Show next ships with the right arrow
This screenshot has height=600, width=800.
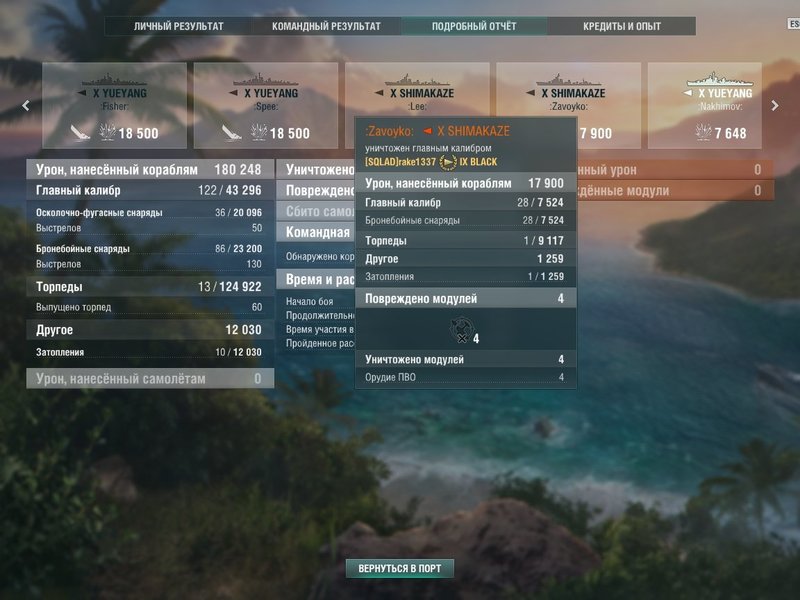[x=775, y=106]
